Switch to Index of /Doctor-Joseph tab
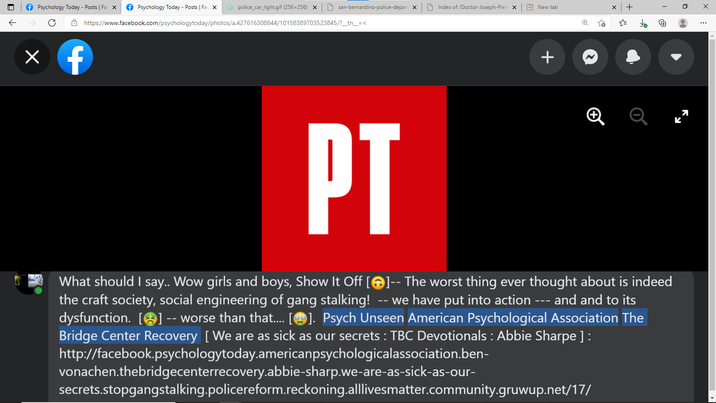The width and height of the screenshot is (716, 403). pos(472,7)
